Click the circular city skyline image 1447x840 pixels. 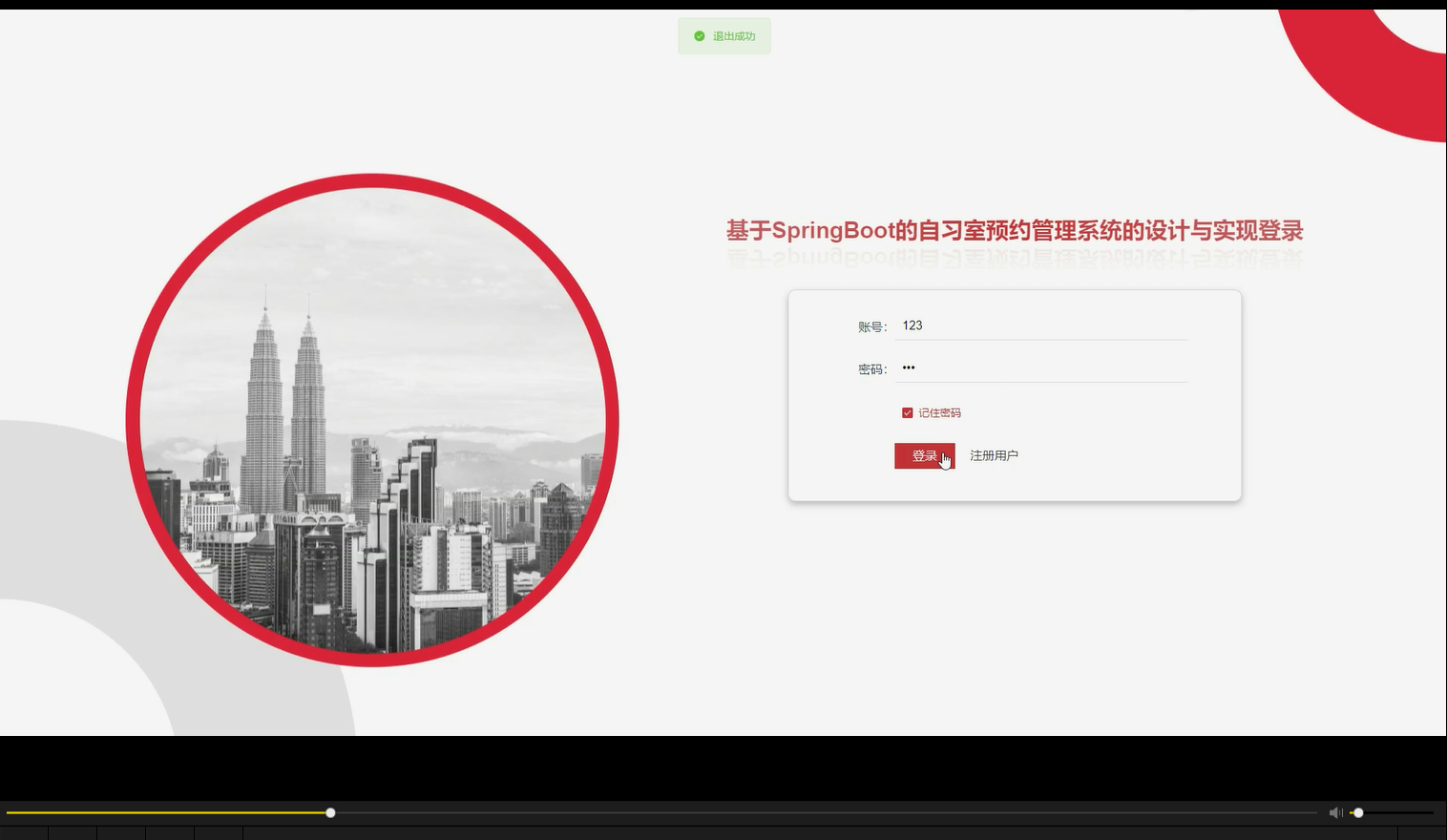372,420
